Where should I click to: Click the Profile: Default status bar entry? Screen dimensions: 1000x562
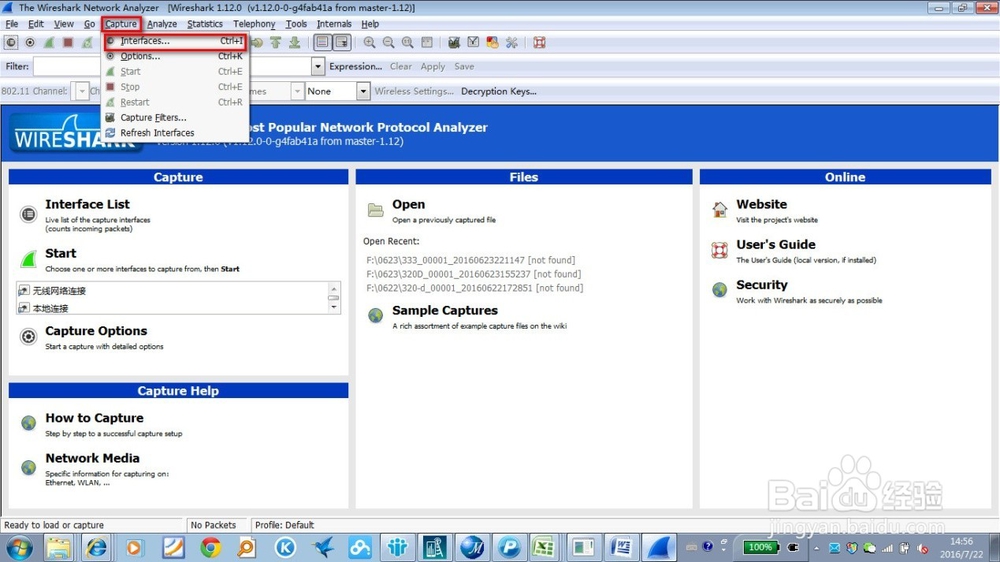[284, 525]
